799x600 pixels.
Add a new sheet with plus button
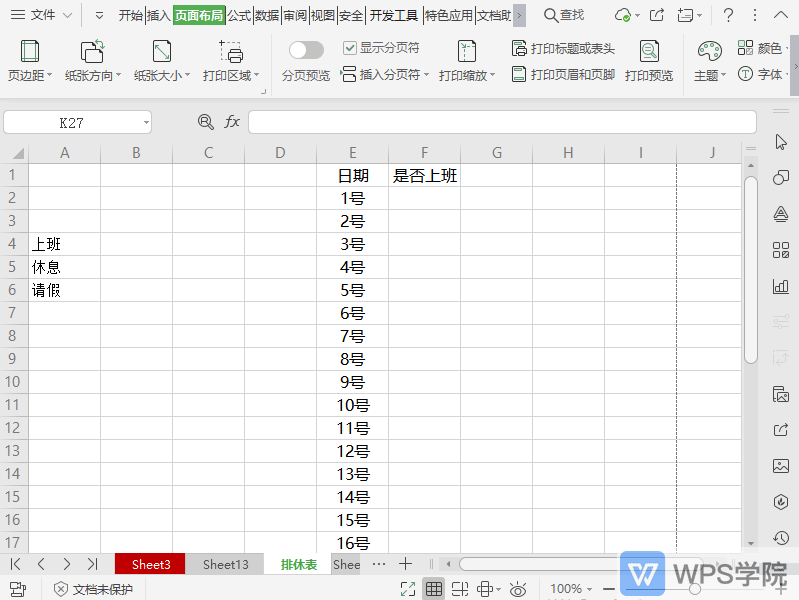tap(405, 564)
